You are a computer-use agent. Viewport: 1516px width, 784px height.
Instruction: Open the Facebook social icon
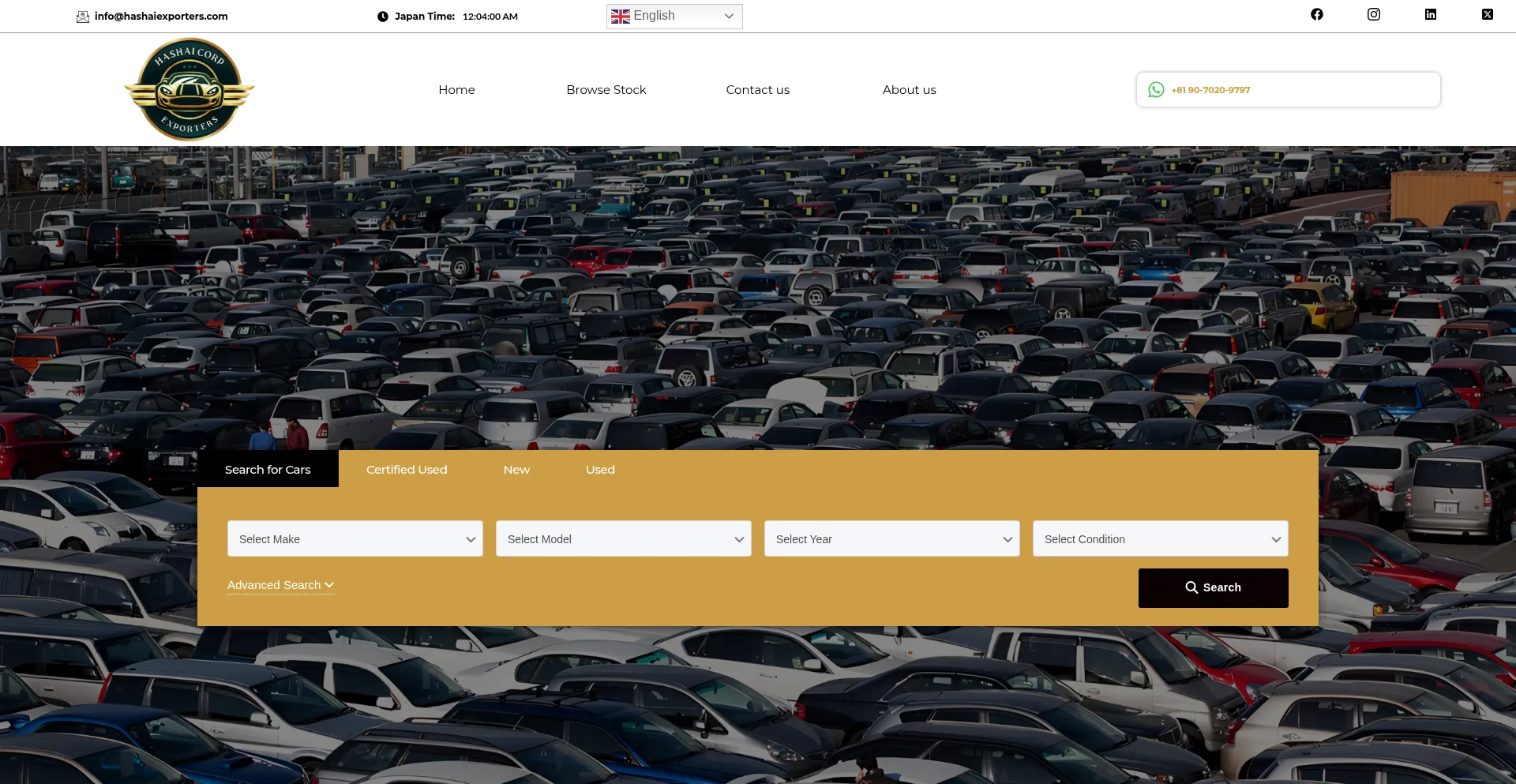pos(1317,14)
